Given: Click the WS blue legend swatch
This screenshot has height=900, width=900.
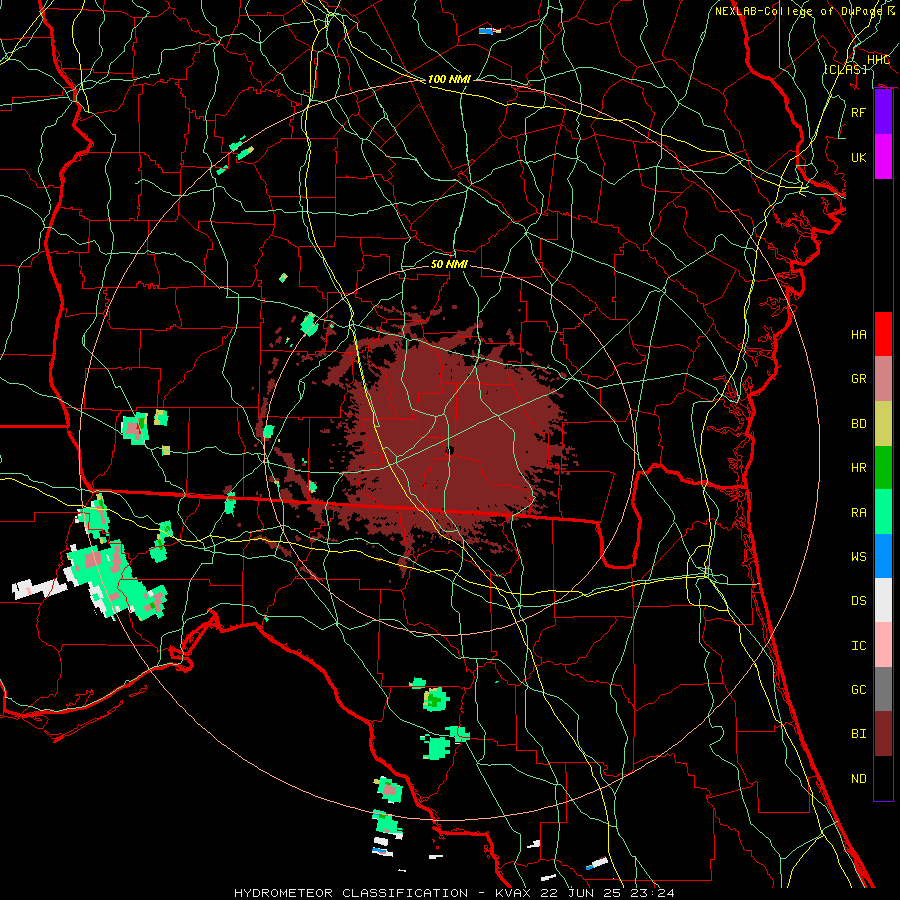Looking at the screenshot, I should [x=883, y=556].
